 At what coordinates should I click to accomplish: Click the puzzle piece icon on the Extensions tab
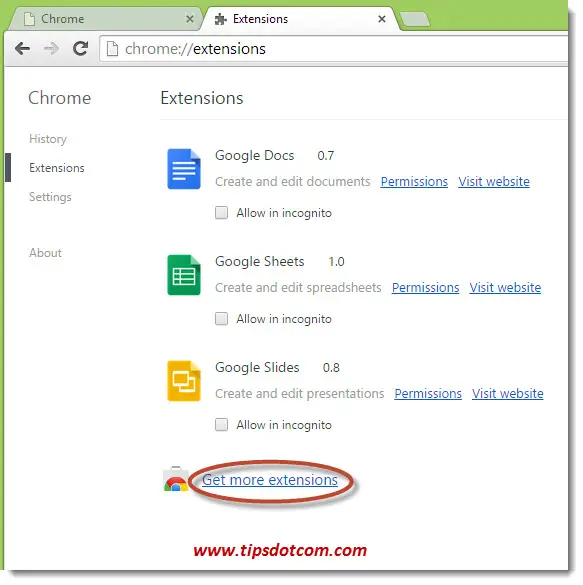pyautogui.click(x=221, y=19)
